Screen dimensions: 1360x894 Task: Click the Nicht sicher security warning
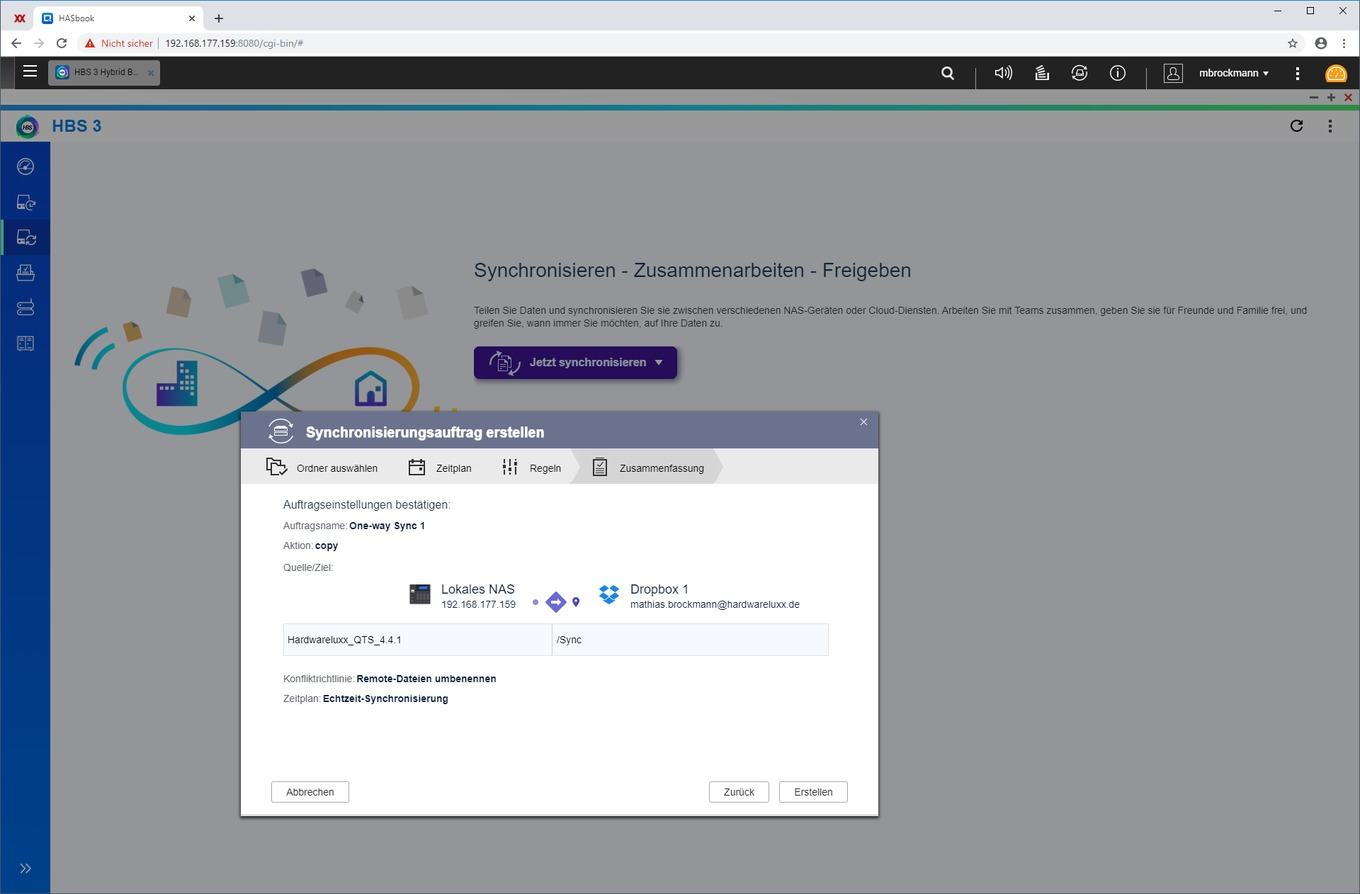tap(119, 43)
